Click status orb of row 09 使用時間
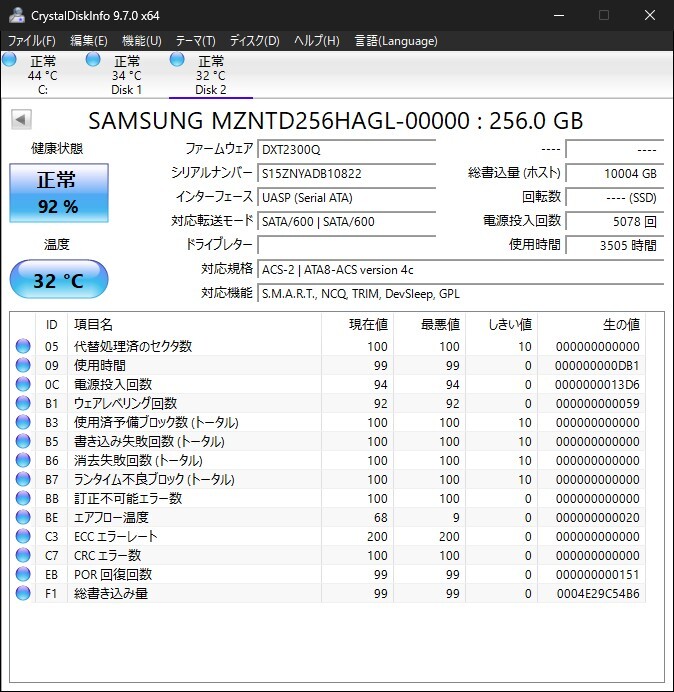674x692 pixels. coord(23,365)
